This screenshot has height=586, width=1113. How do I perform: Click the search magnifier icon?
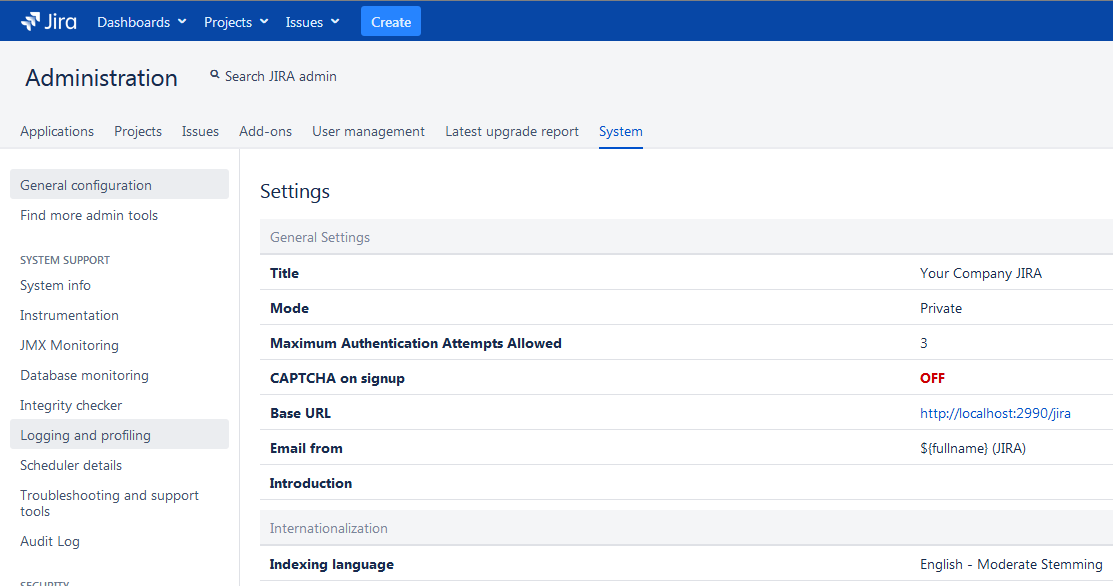pos(214,75)
